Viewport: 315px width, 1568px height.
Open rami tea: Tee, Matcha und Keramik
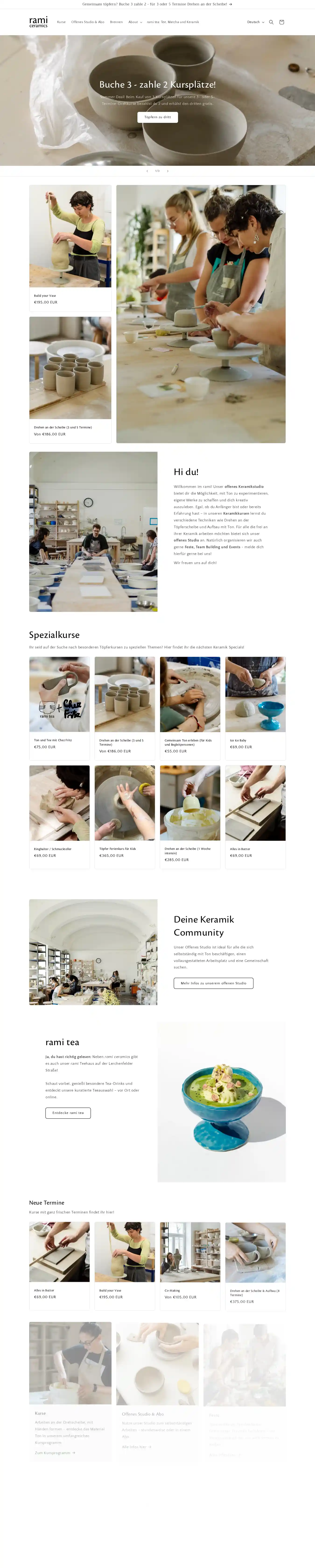(173, 22)
